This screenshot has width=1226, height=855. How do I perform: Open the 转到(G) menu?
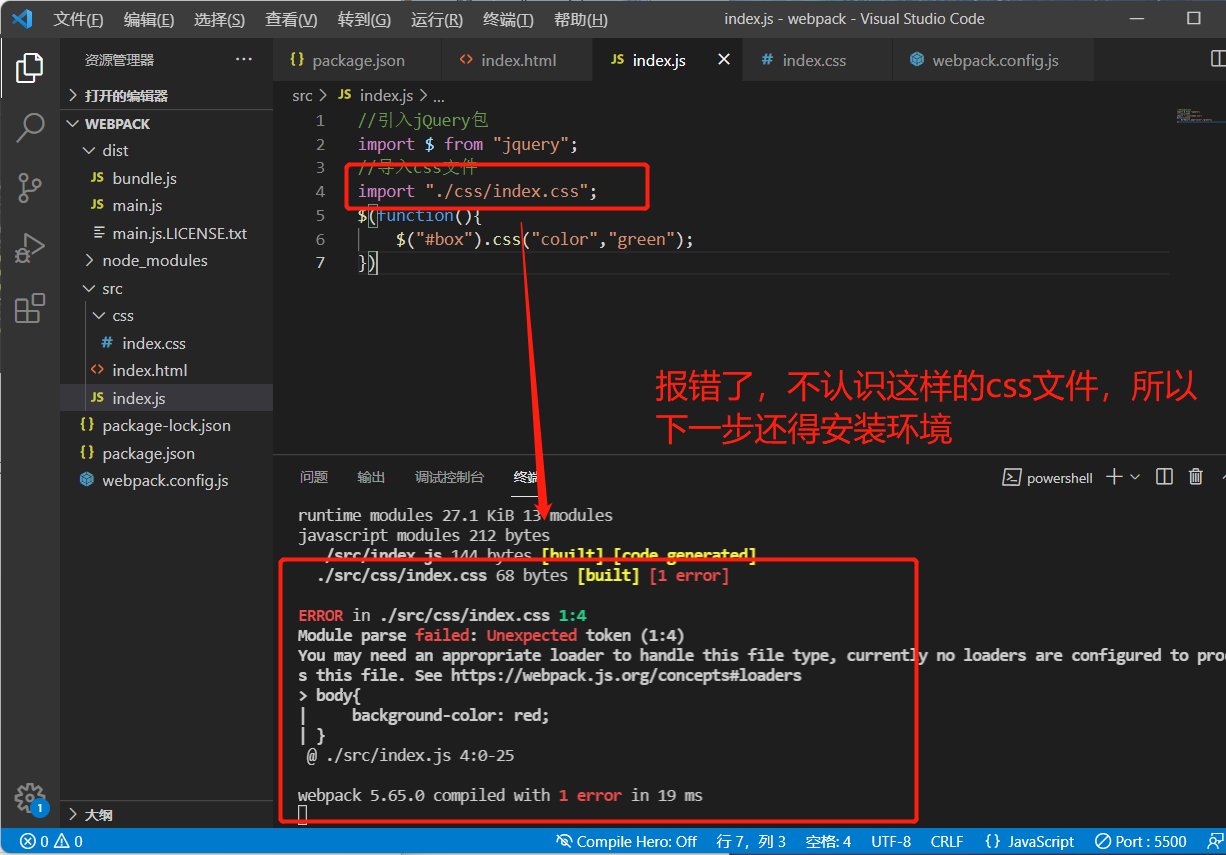(364, 19)
